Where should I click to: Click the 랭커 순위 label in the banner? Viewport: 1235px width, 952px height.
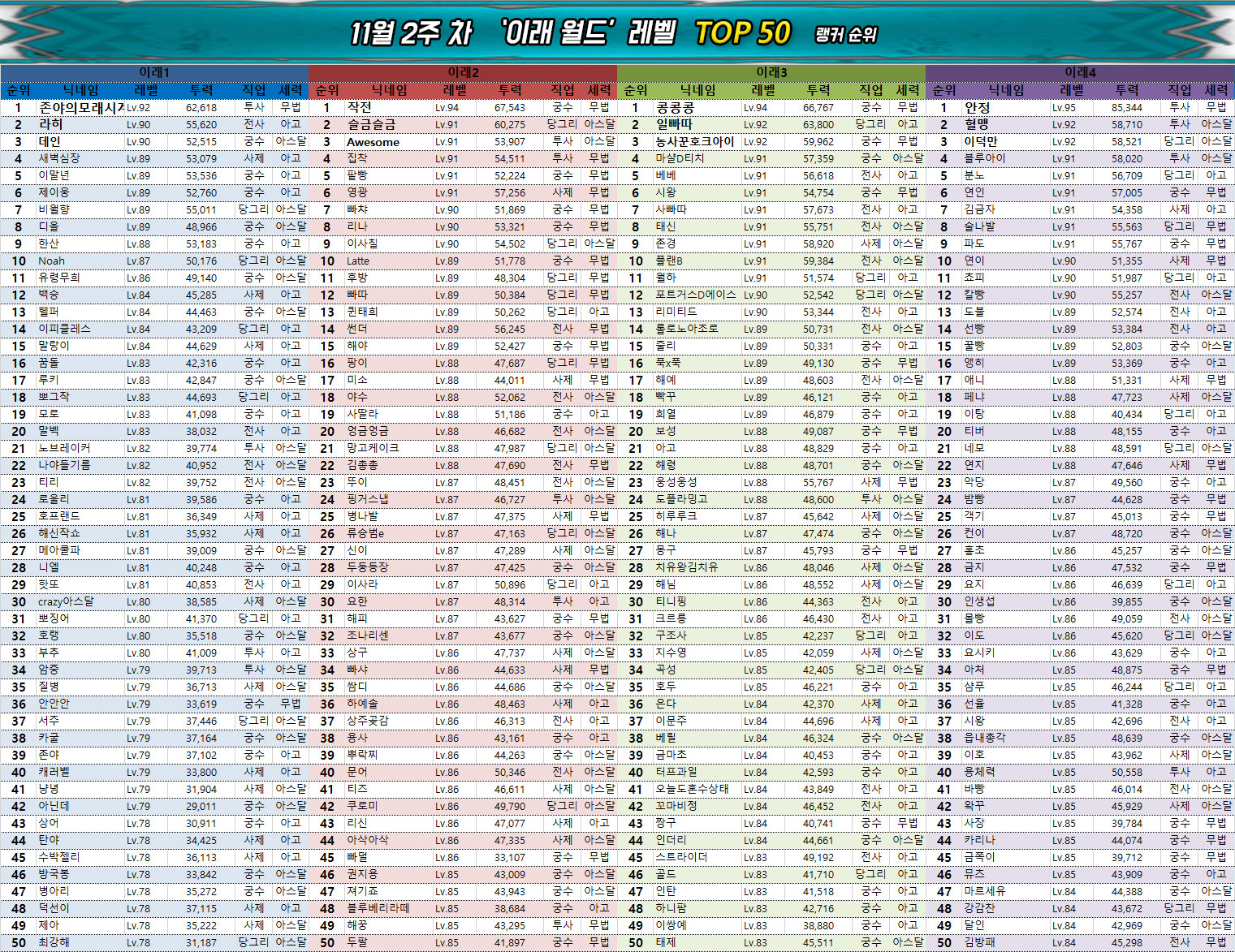(846, 35)
